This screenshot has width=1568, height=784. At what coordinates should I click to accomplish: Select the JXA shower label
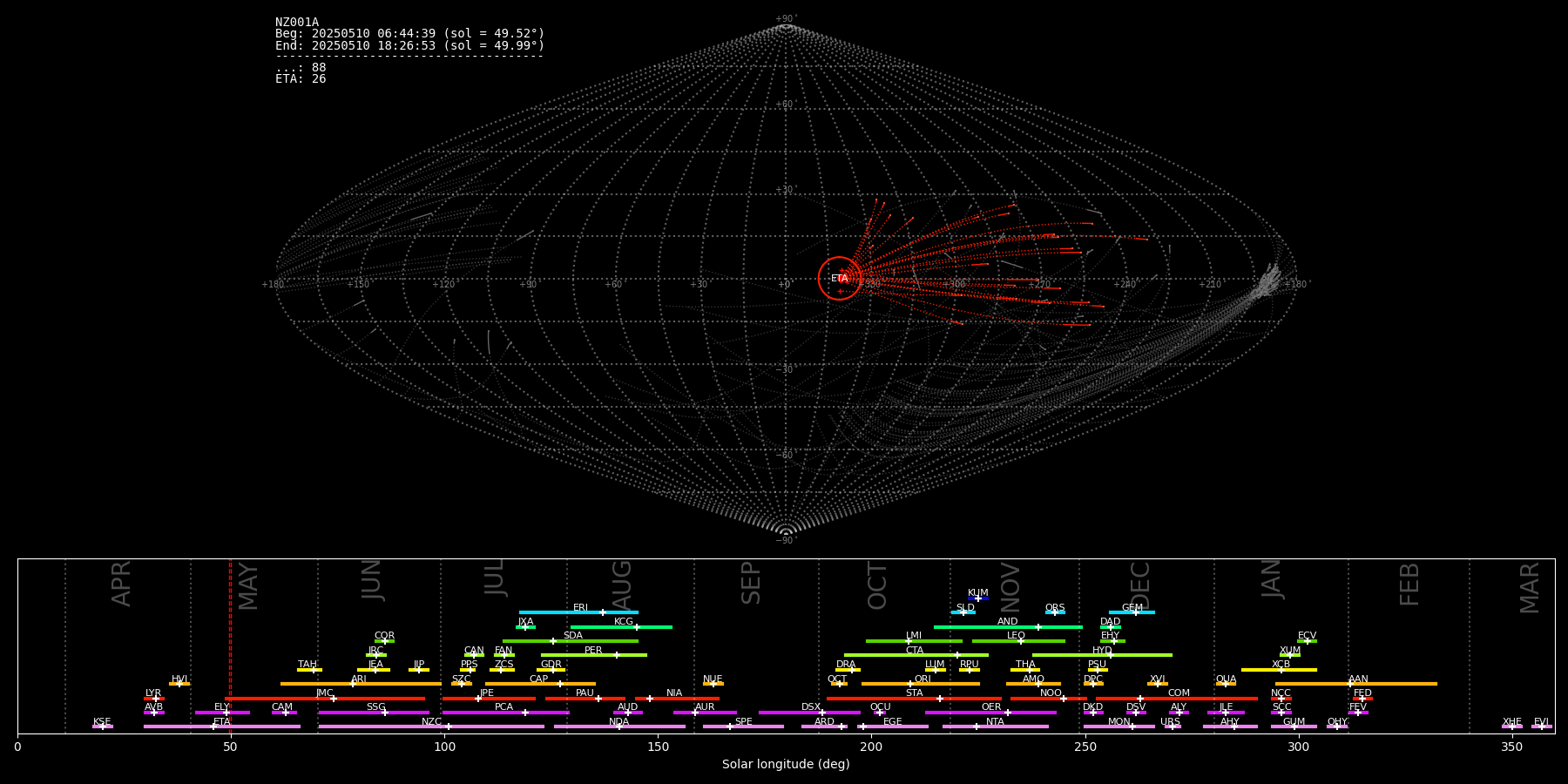(x=526, y=622)
